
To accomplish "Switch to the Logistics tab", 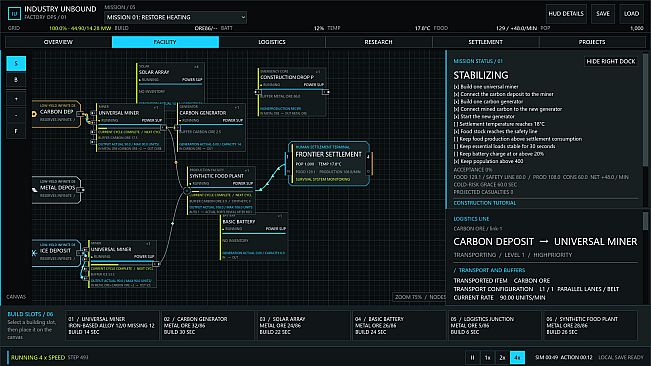I will coord(272,42).
